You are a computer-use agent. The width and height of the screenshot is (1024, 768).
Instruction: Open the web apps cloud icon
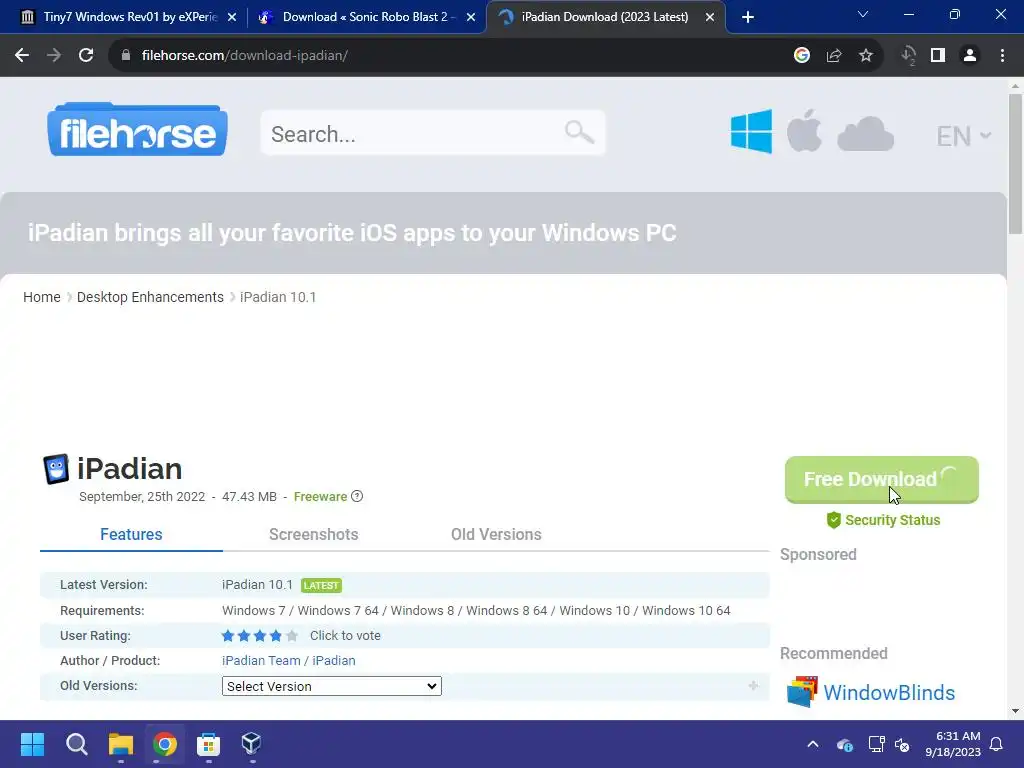[x=865, y=134]
